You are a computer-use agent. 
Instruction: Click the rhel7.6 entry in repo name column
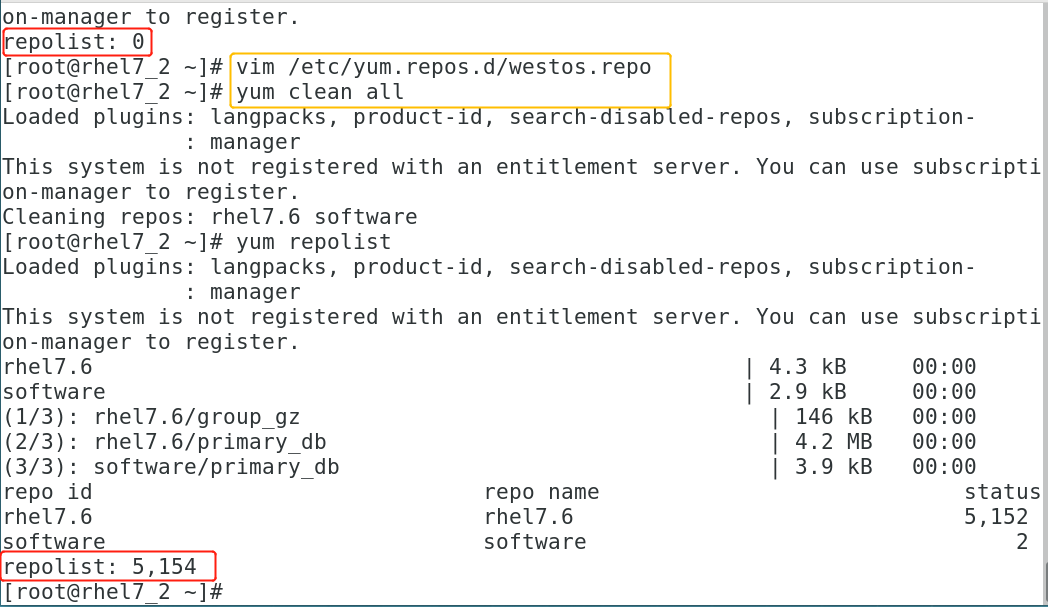click(528, 516)
